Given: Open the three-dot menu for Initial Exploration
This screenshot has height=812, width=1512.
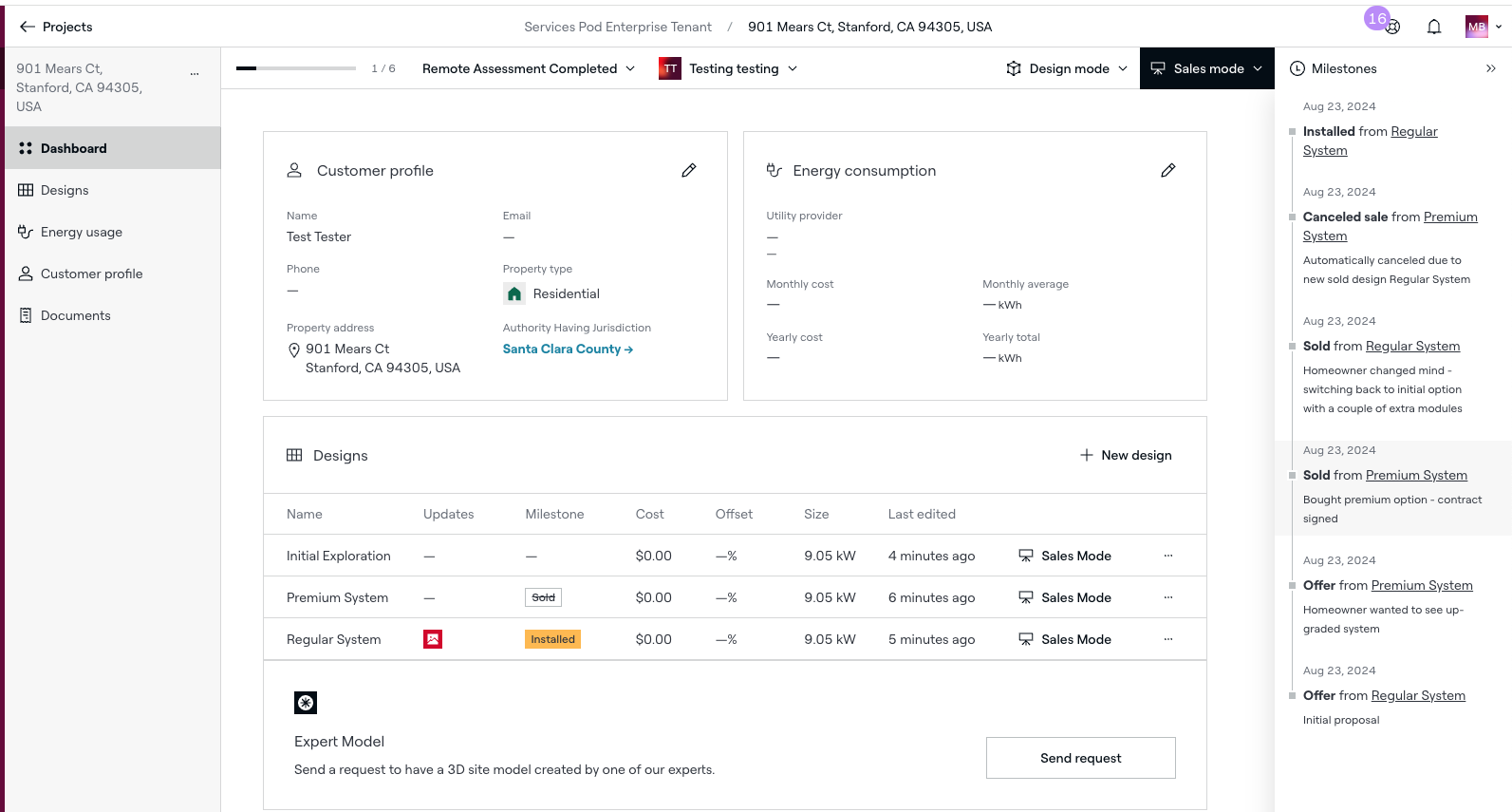Looking at the screenshot, I should click(x=1168, y=556).
